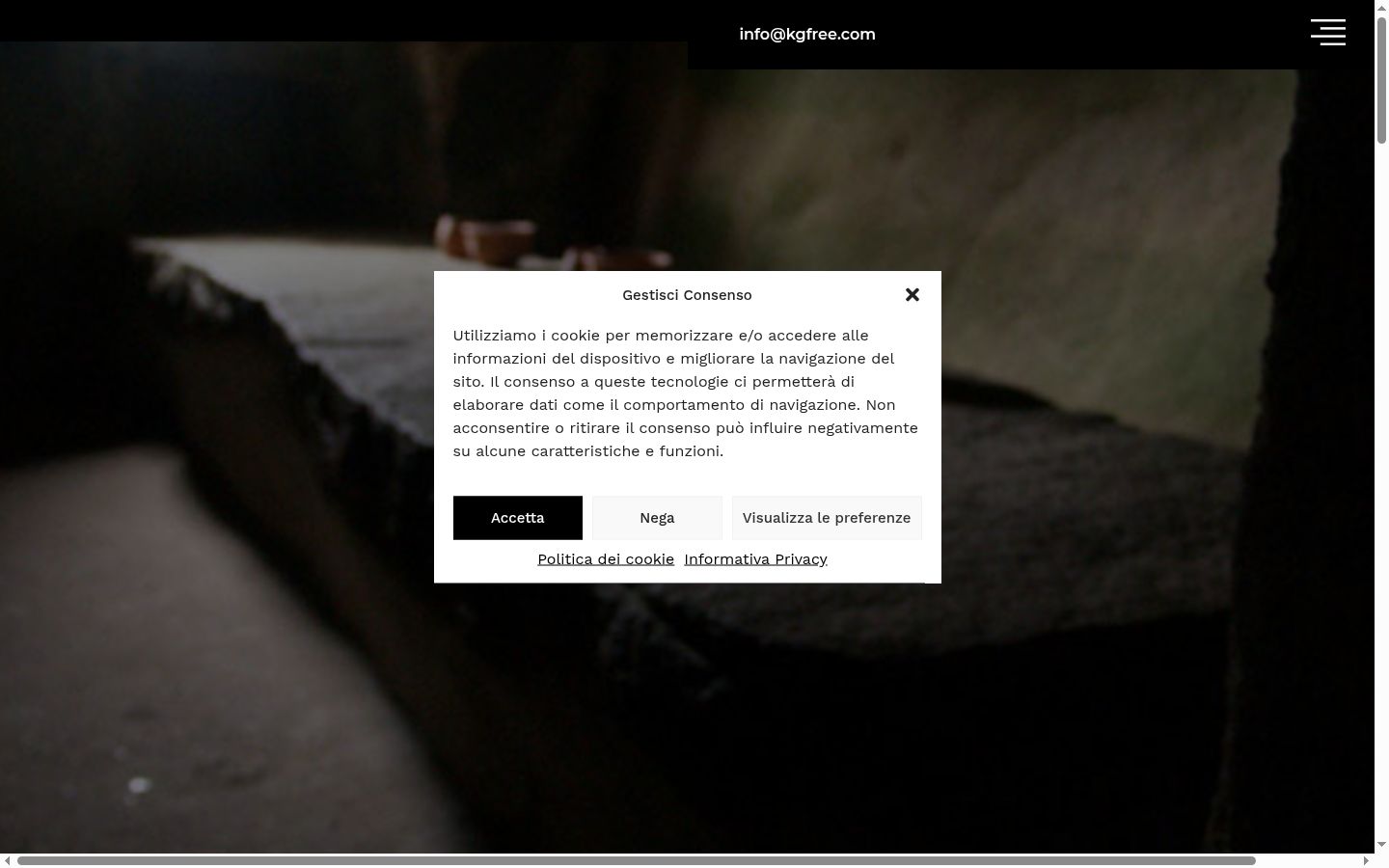1389x868 pixels.
Task: Click the scroll left arrow
Action: click(x=8, y=860)
